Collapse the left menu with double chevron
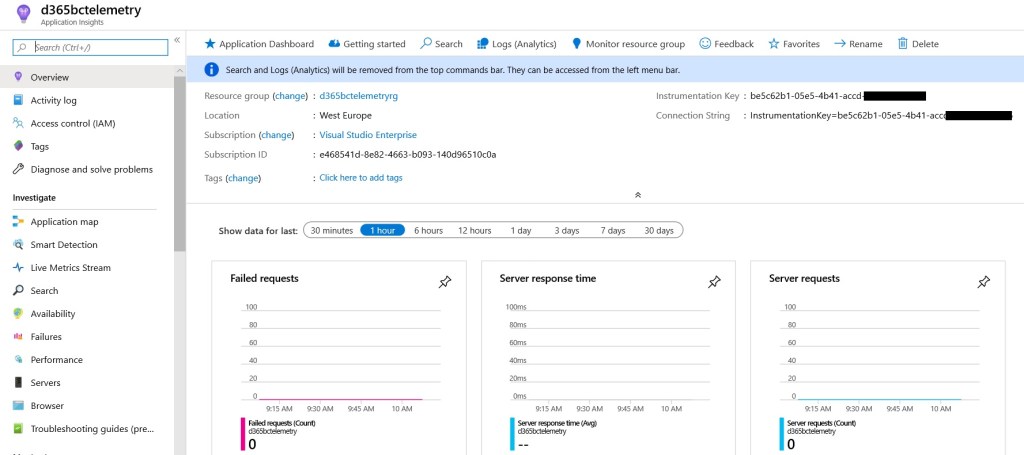 (177, 40)
